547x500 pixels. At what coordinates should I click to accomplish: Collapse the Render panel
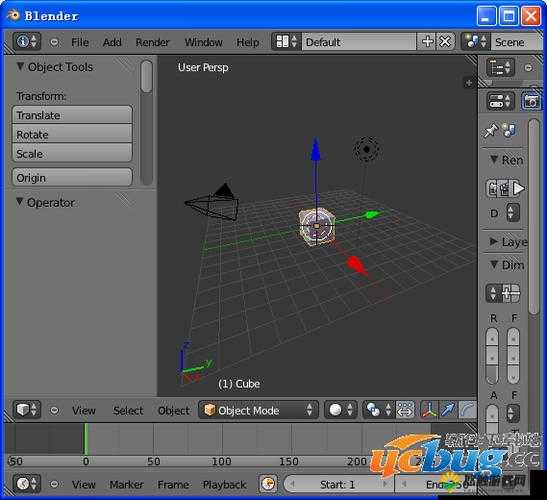click(x=494, y=159)
